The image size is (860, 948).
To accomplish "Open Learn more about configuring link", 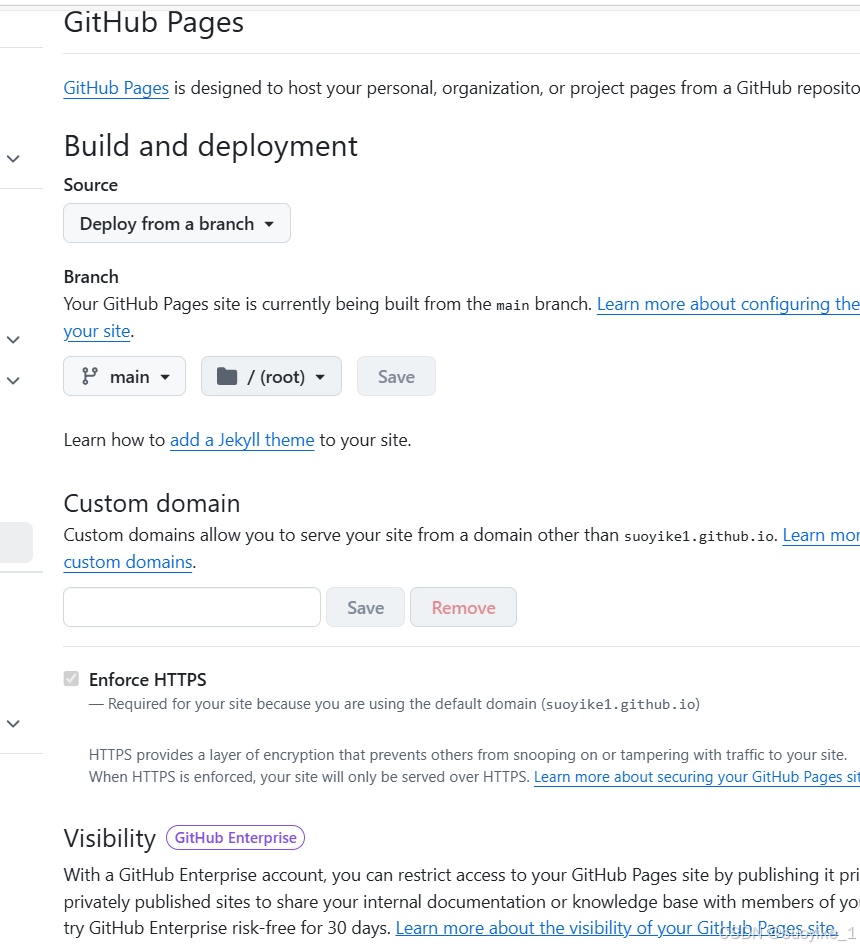I will (x=728, y=304).
